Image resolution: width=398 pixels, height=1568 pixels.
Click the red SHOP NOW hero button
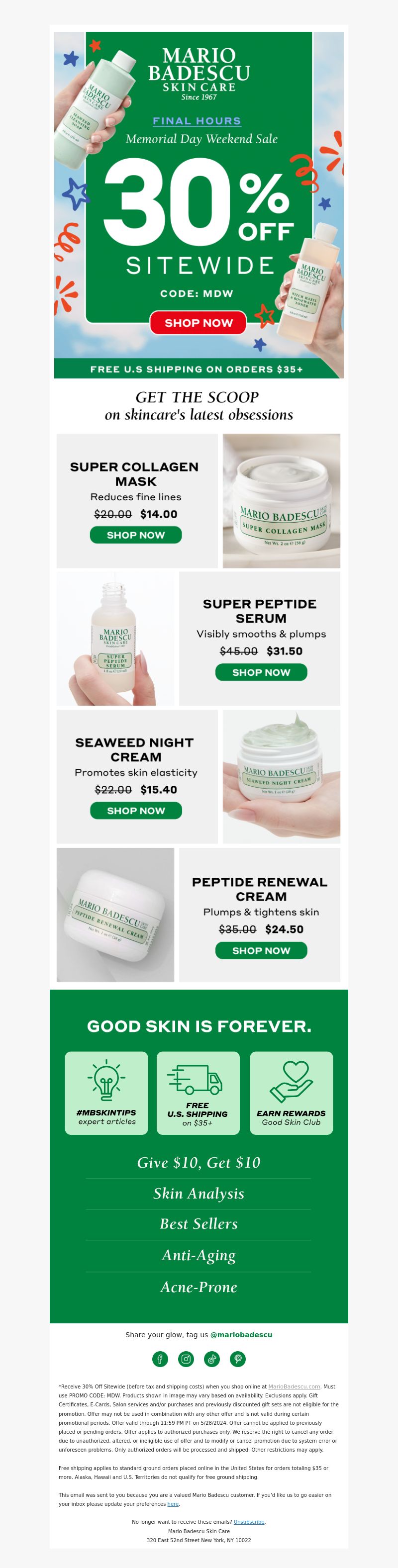199,323
